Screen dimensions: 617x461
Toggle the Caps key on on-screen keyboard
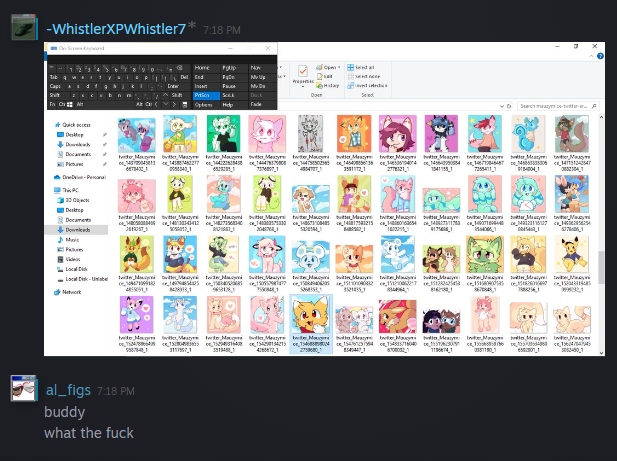click(x=55, y=86)
